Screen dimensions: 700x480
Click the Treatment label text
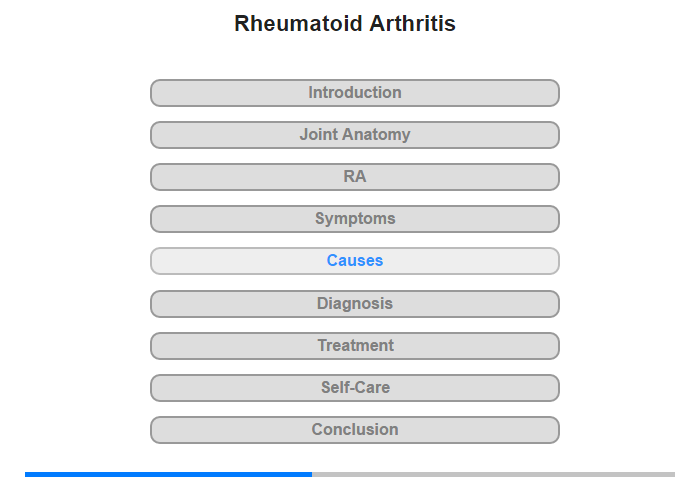click(x=355, y=346)
